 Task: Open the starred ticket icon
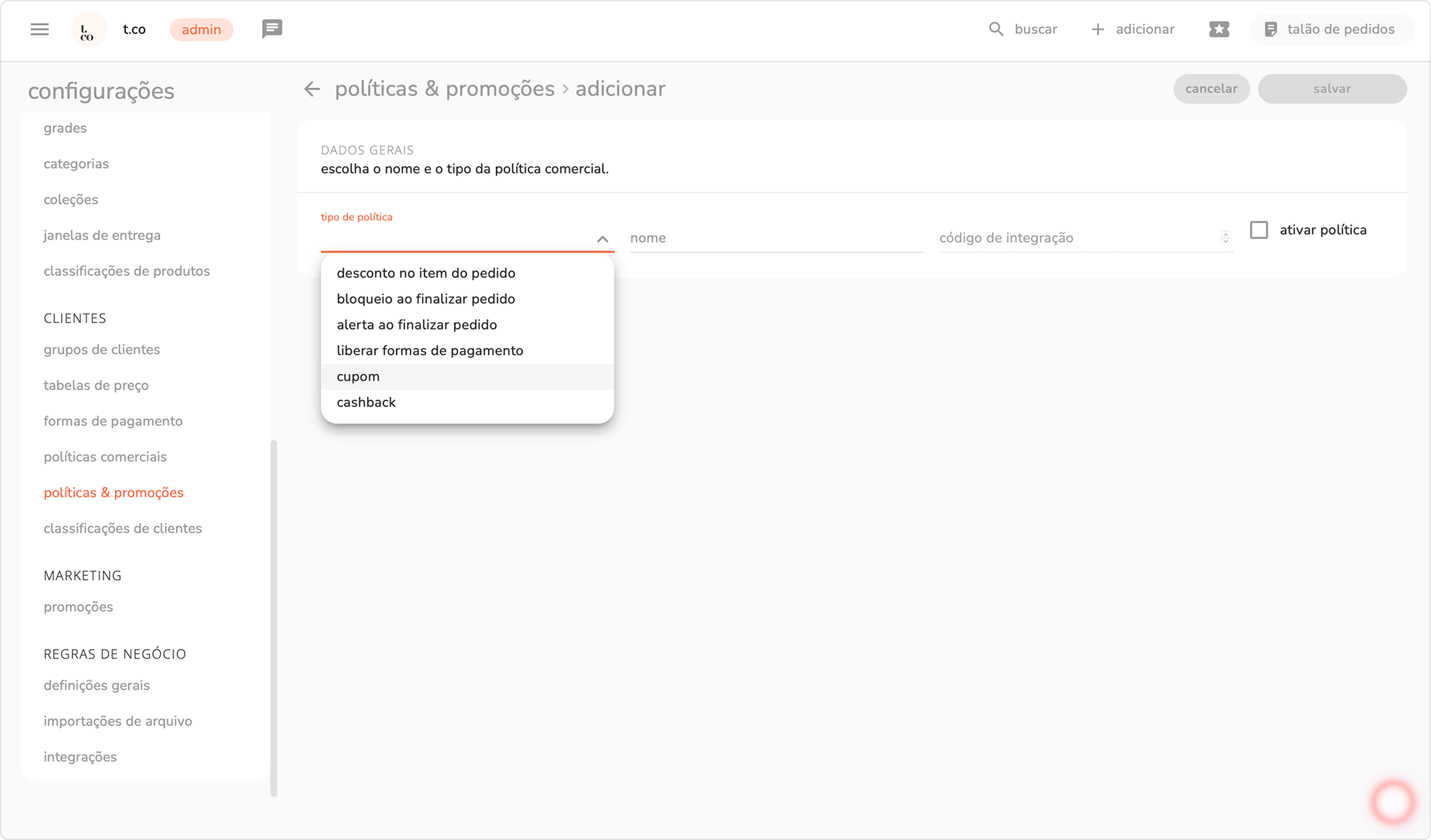tap(1218, 29)
